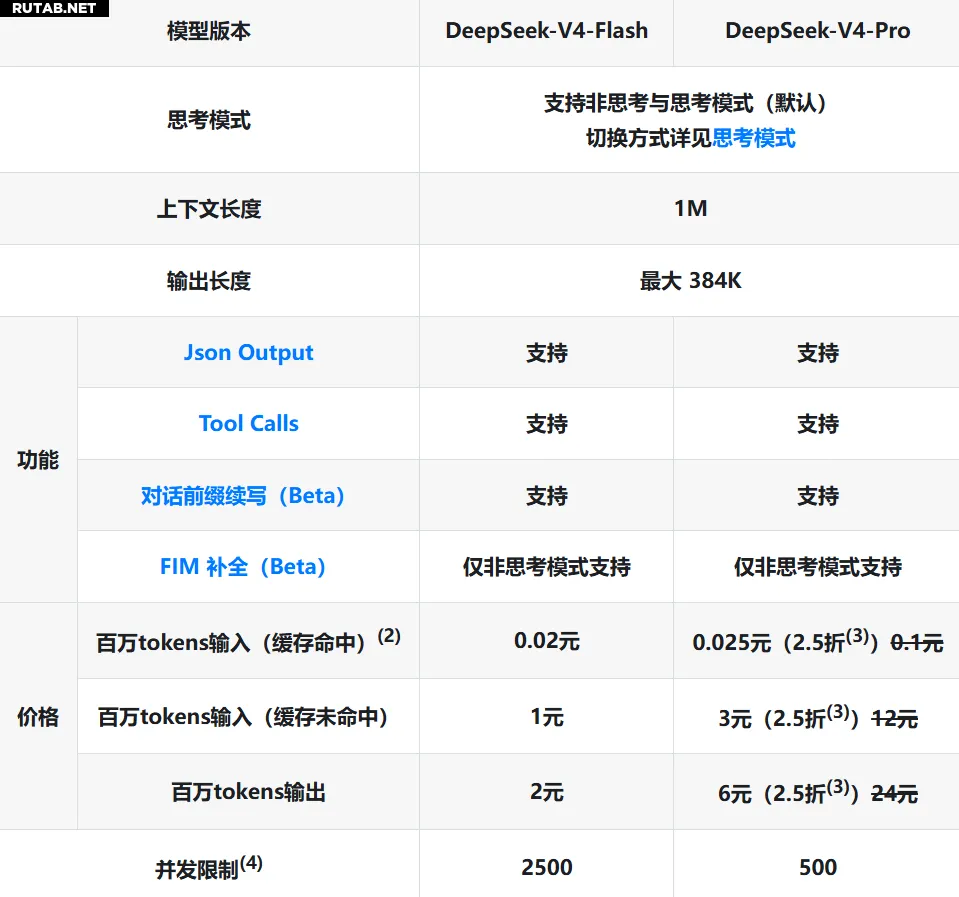
Task: Follow the blue 思考模式 link
Action: 754,138
